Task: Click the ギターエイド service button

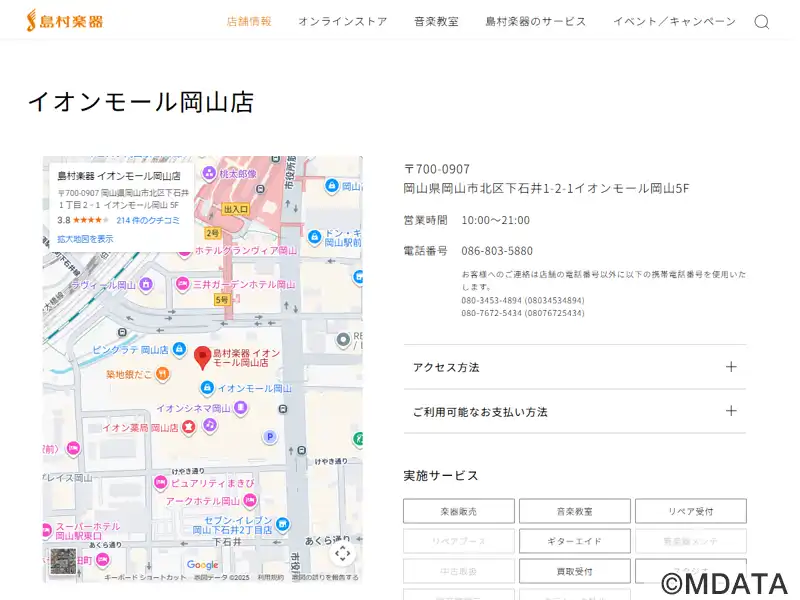Action: (x=575, y=541)
